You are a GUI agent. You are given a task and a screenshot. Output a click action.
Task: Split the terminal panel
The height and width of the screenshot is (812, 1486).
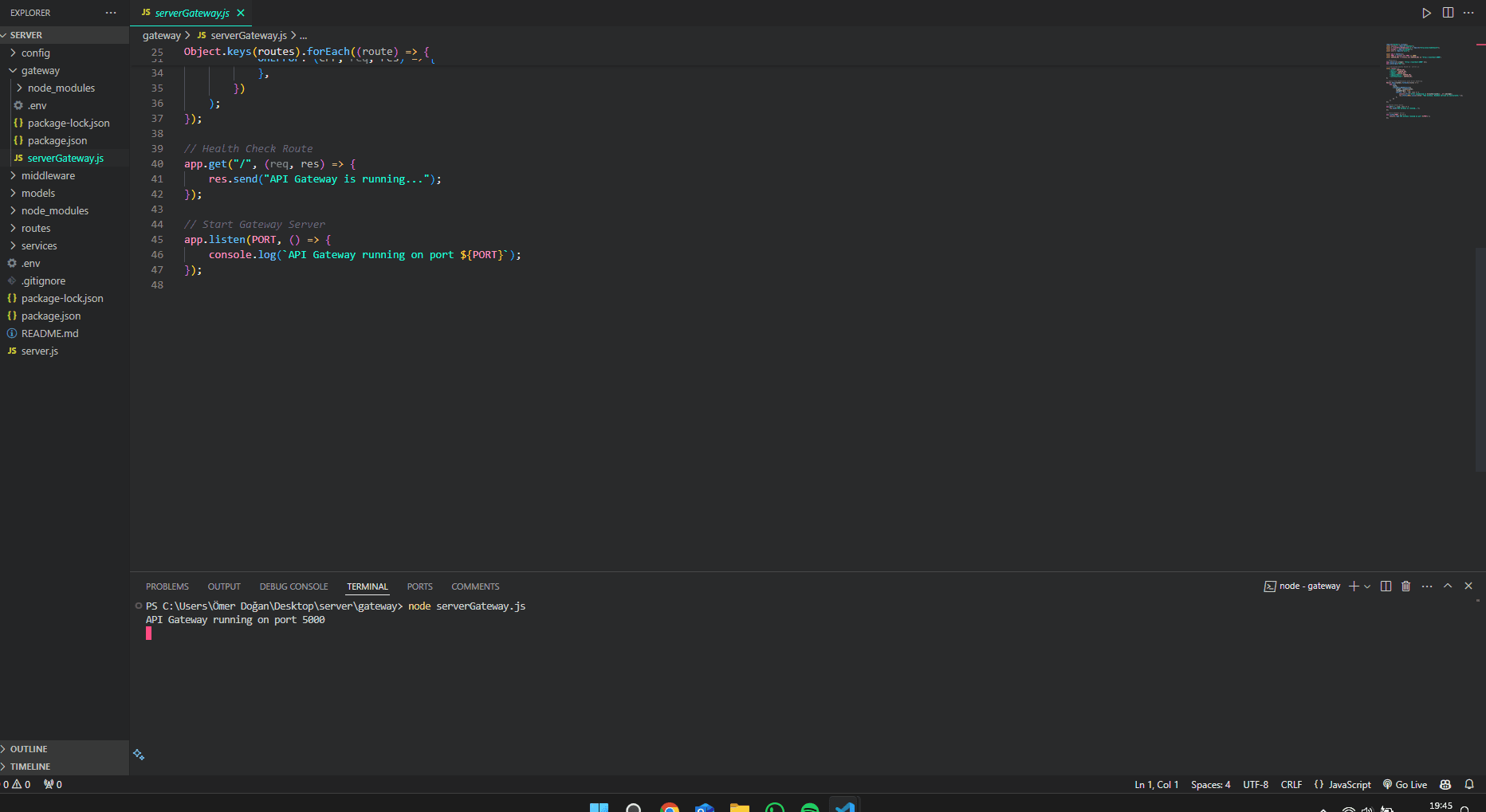click(1386, 586)
